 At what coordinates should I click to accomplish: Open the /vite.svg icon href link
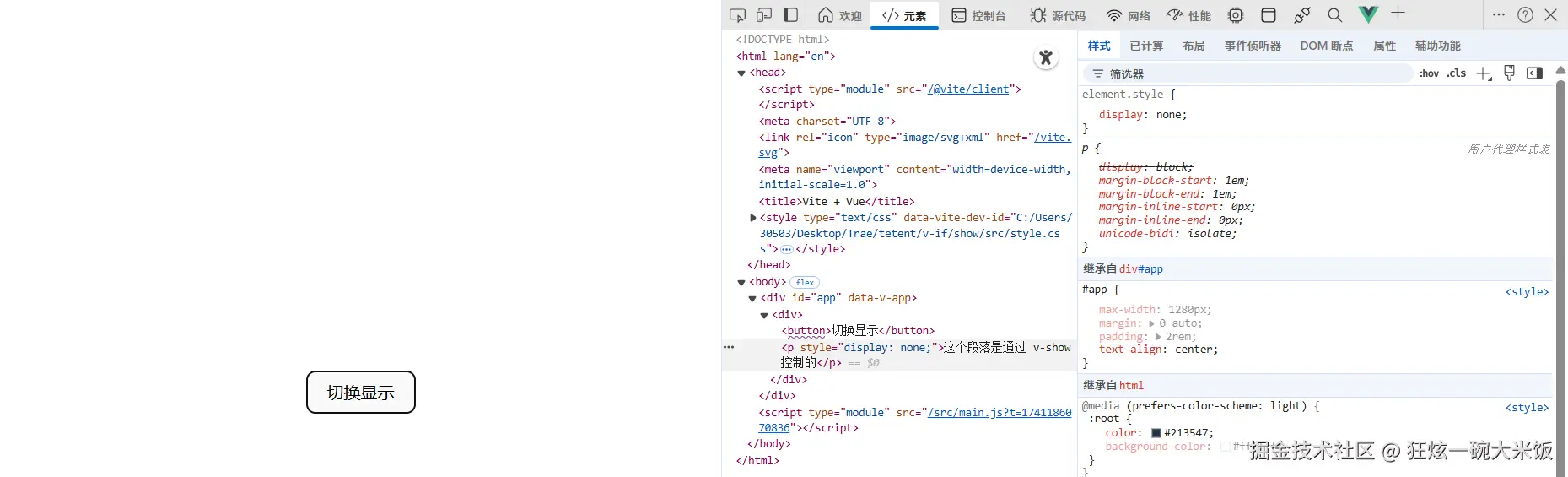1053,137
